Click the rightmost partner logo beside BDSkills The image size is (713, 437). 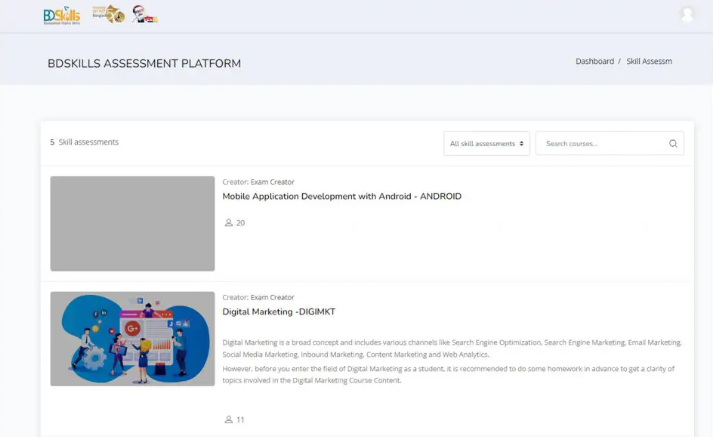(x=144, y=14)
